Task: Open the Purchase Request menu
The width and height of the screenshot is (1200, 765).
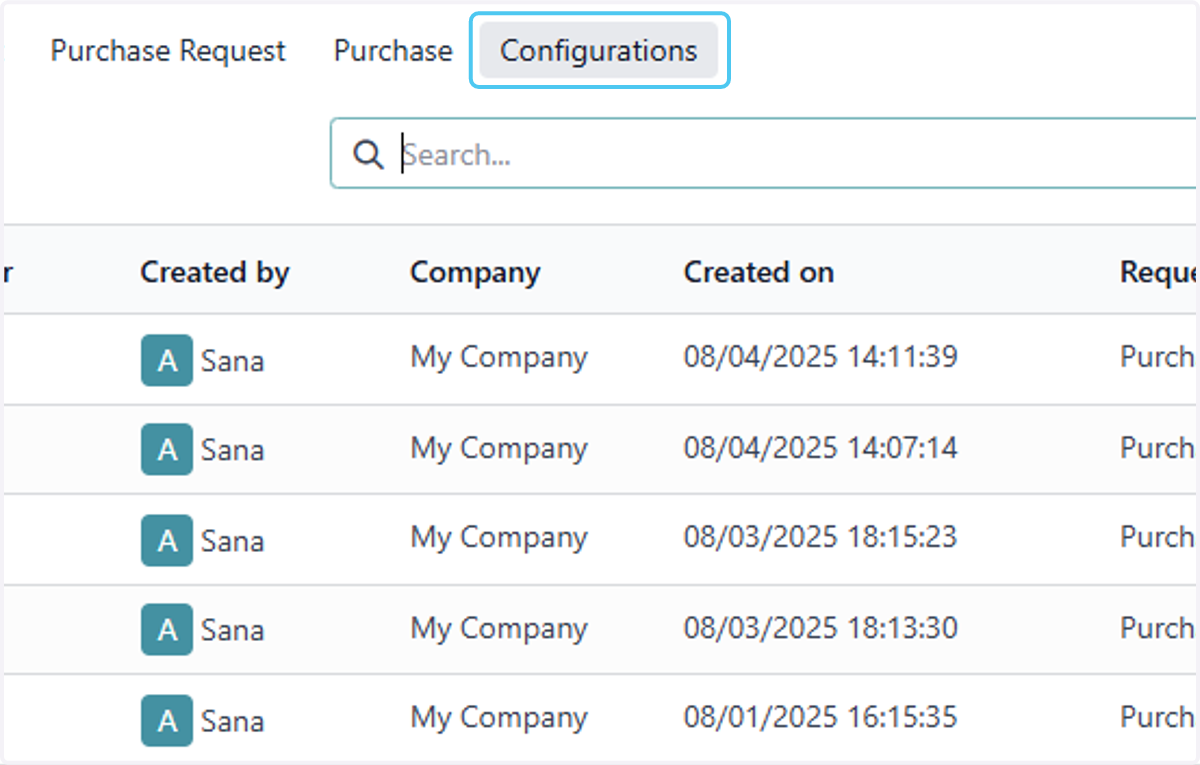Action: 168,51
